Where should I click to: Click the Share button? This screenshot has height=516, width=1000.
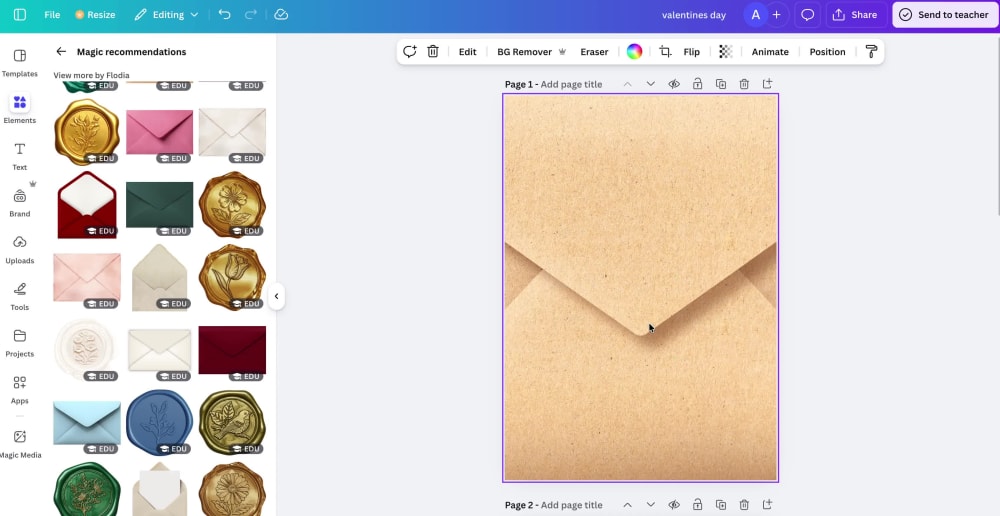pyautogui.click(x=855, y=15)
